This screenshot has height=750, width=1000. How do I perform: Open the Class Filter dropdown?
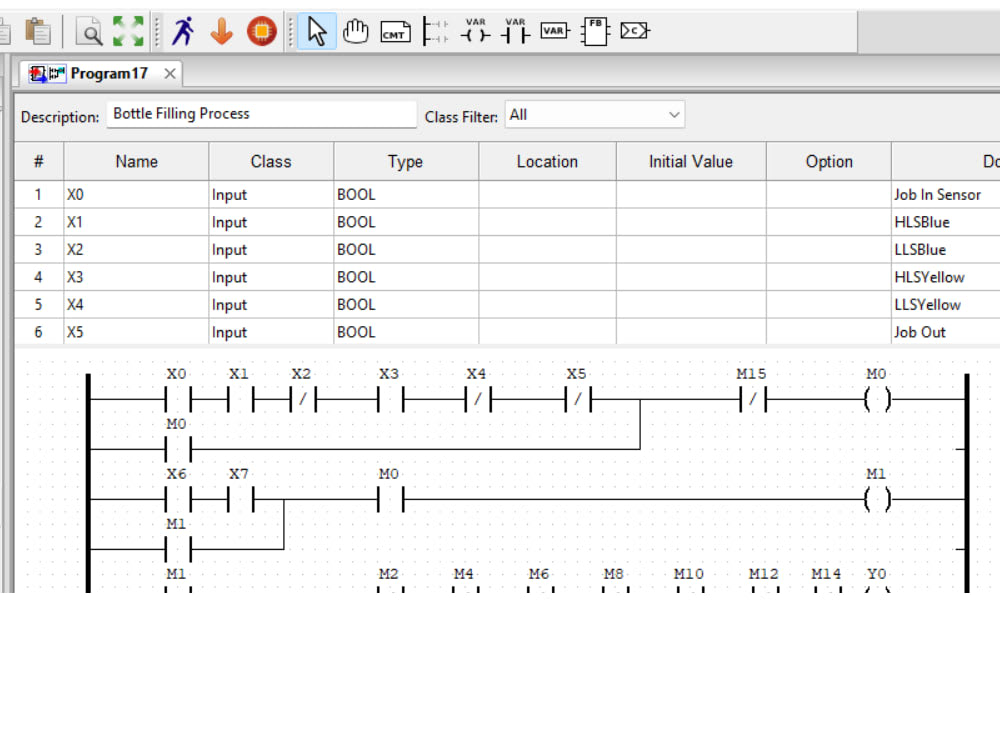pyautogui.click(x=594, y=115)
